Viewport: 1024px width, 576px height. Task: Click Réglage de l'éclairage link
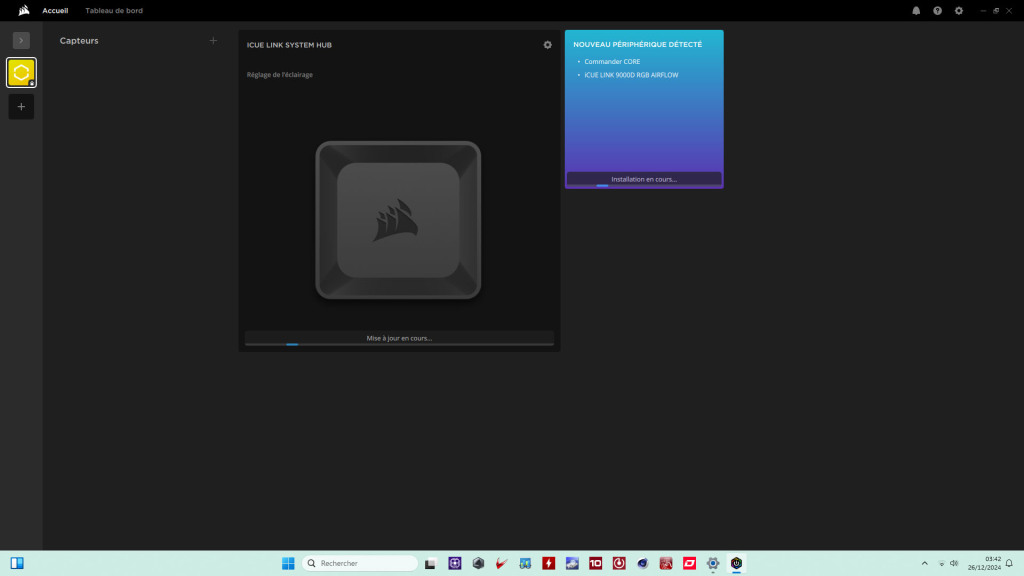coord(280,75)
